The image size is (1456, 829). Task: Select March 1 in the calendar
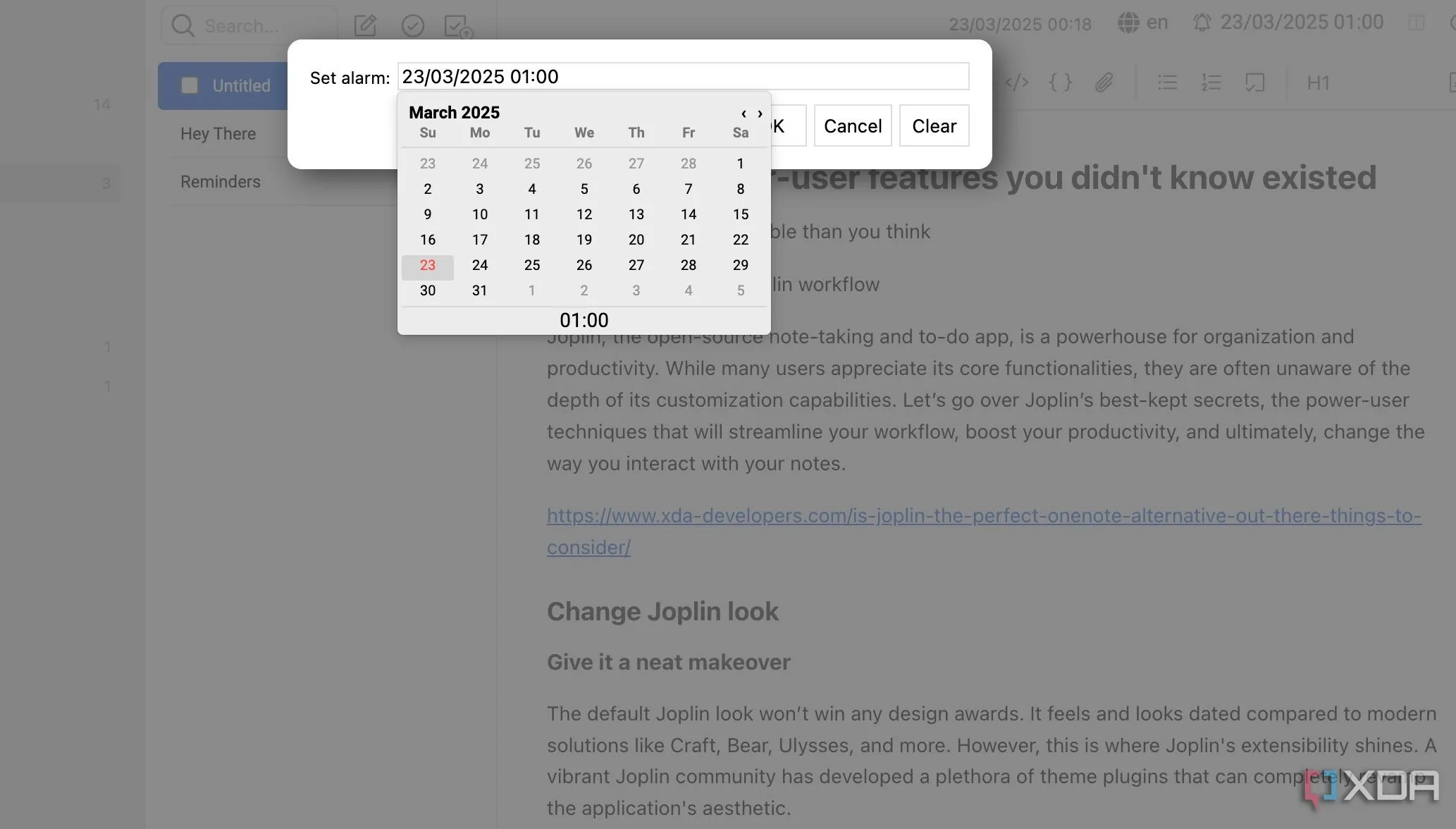pos(740,164)
